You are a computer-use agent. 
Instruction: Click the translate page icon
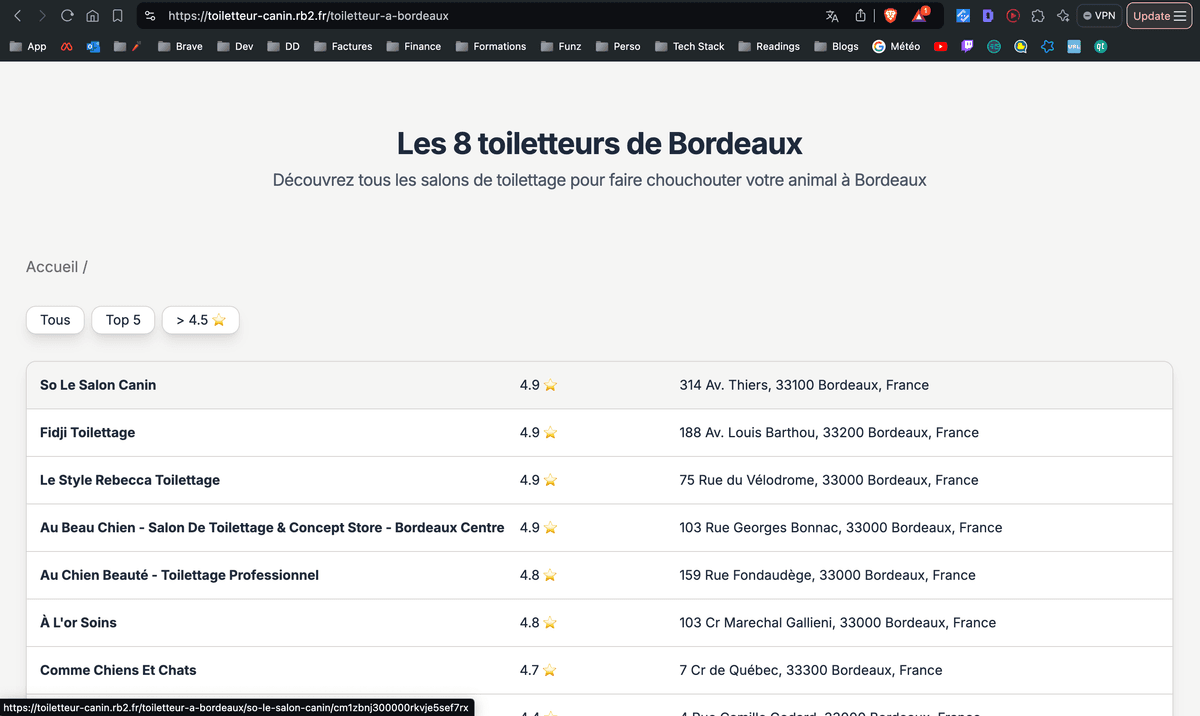[x=832, y=16]
